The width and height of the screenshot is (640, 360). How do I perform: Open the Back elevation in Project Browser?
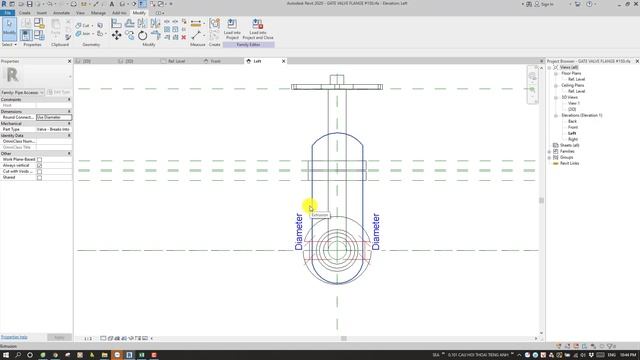click(x=572, y=121)
